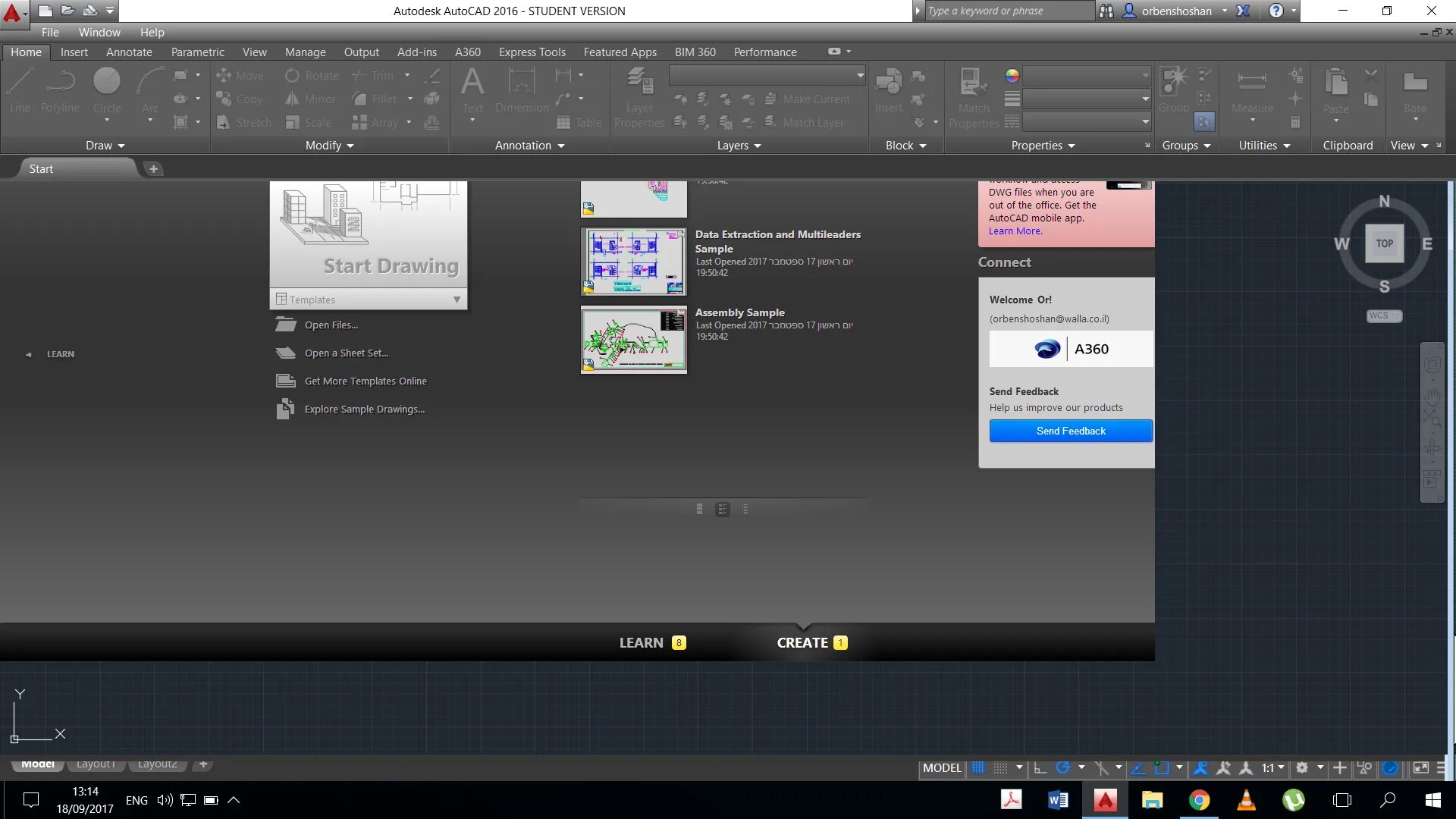This screenshot has height=819, width=1456.
Task: Click the Open Files folder icon
Action: [x=285, y=325]
